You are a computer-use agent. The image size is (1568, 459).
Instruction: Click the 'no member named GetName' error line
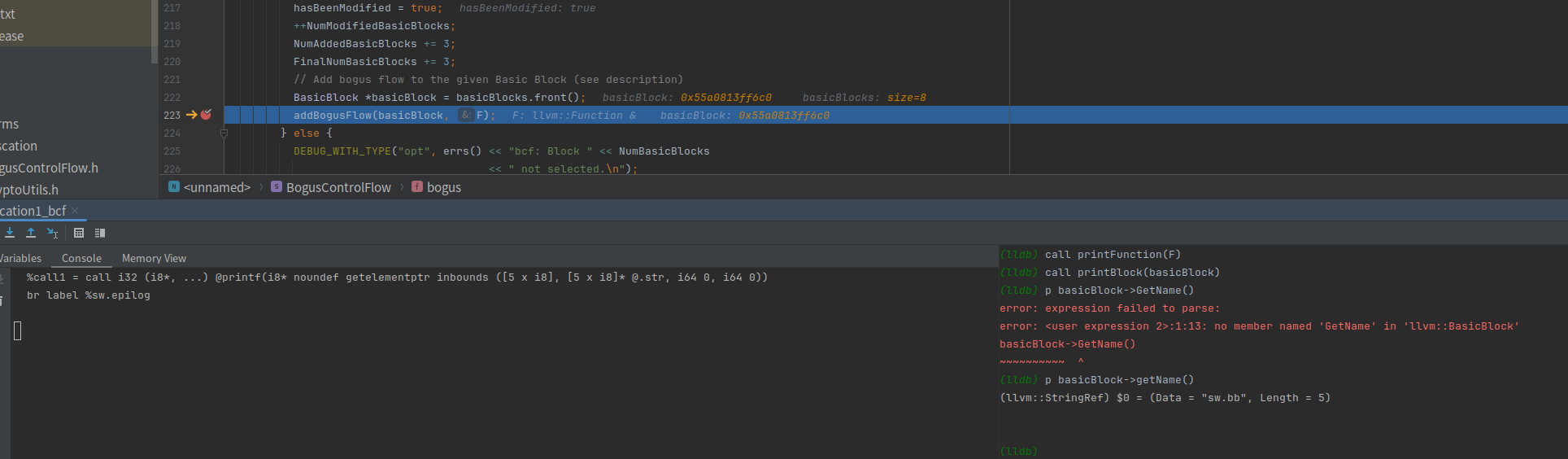point(1259,326)
